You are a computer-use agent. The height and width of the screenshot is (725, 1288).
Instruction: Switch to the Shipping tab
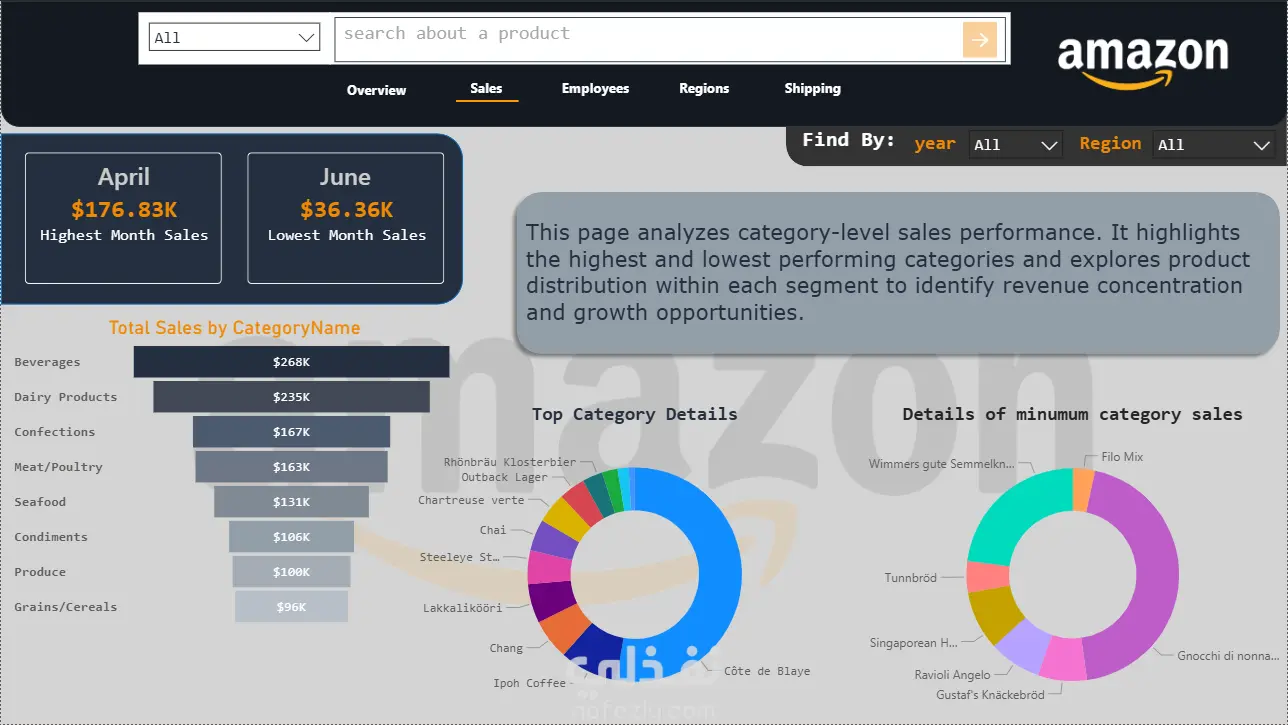812,88
